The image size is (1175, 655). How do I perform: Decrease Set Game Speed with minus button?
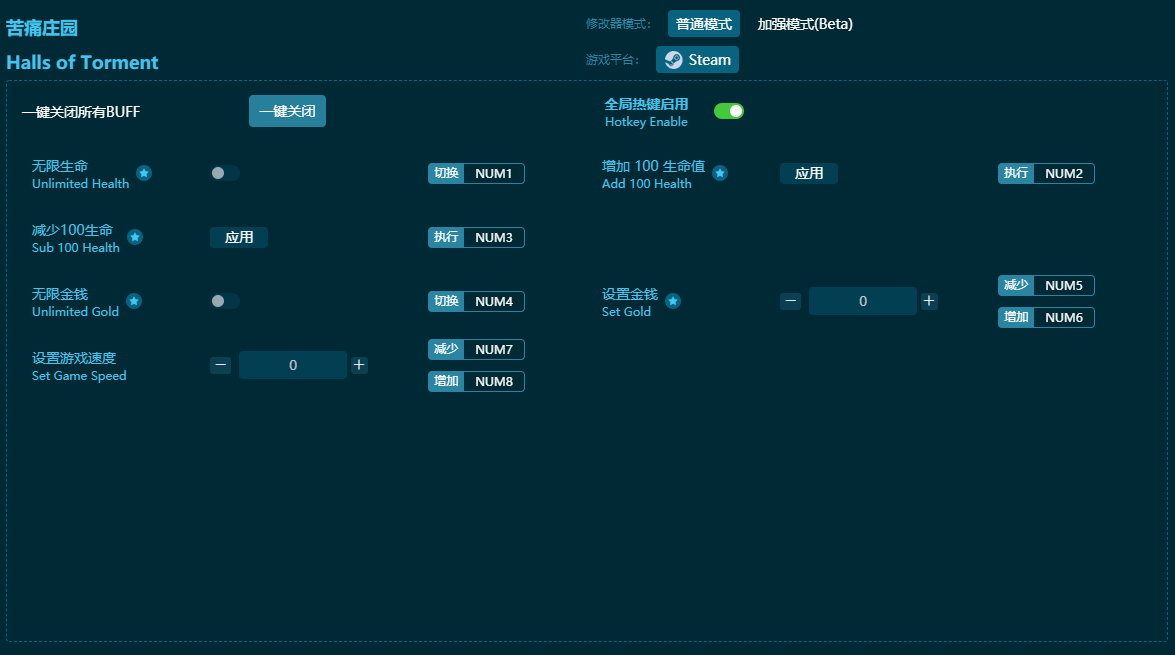coord(220,365)
